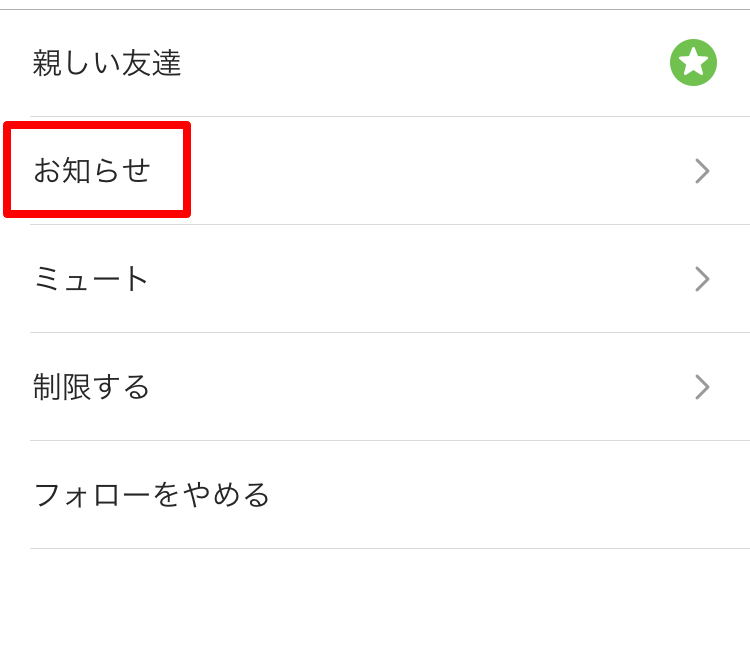This screenshot has width=750, height=657.
Task: Expand the ミュート chevron arrow
Action: 702,279
